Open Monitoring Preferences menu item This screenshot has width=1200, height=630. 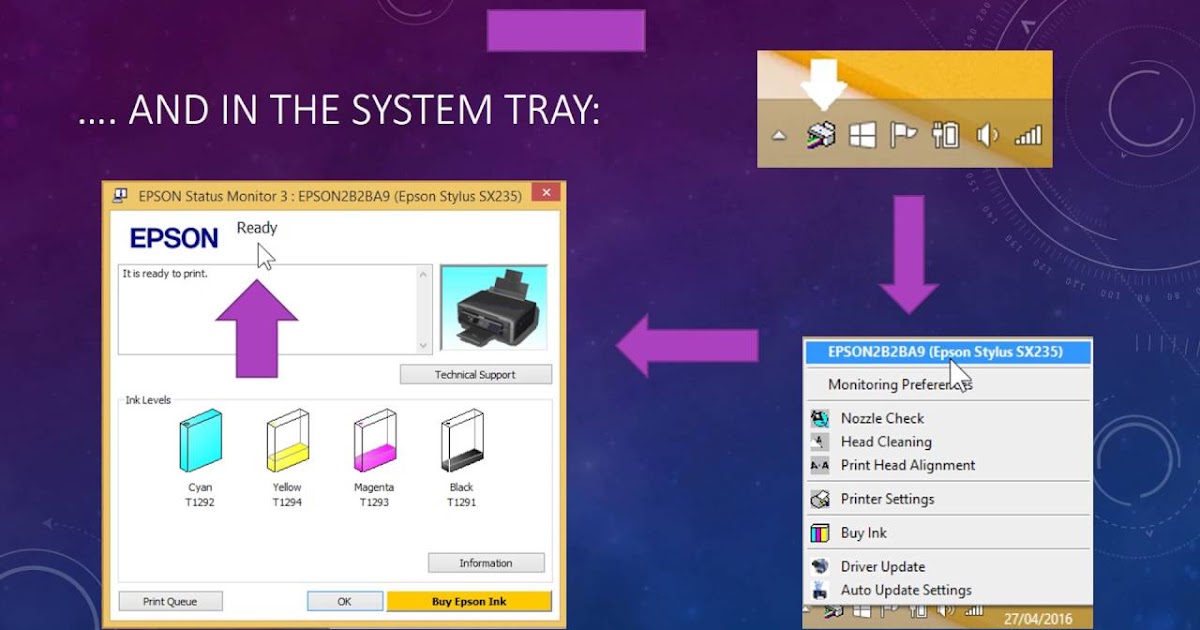tap(947, 384)
